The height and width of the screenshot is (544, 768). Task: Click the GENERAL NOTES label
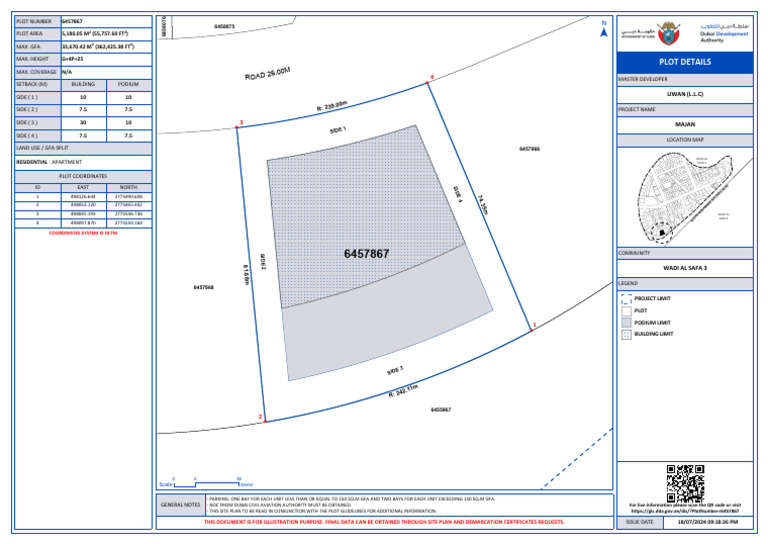[x=181, y=505]
